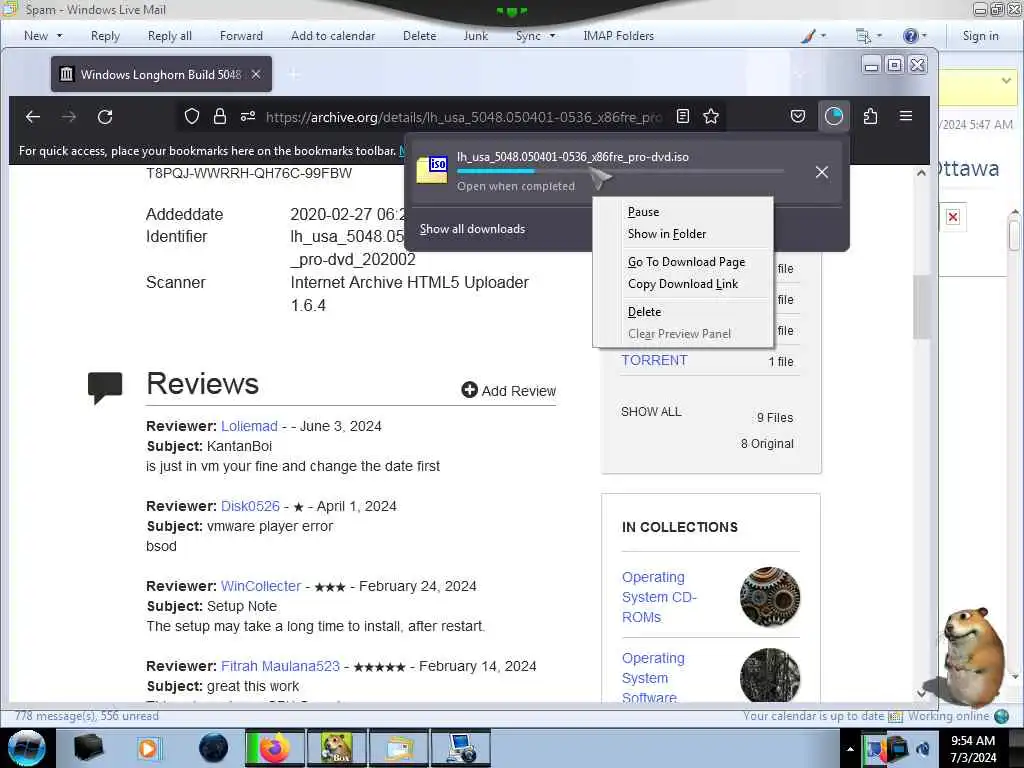Viewport: 1024px width, 768px height.
Task: Expand the Sync dropdown in Live Mail
Action: (552, 36)
